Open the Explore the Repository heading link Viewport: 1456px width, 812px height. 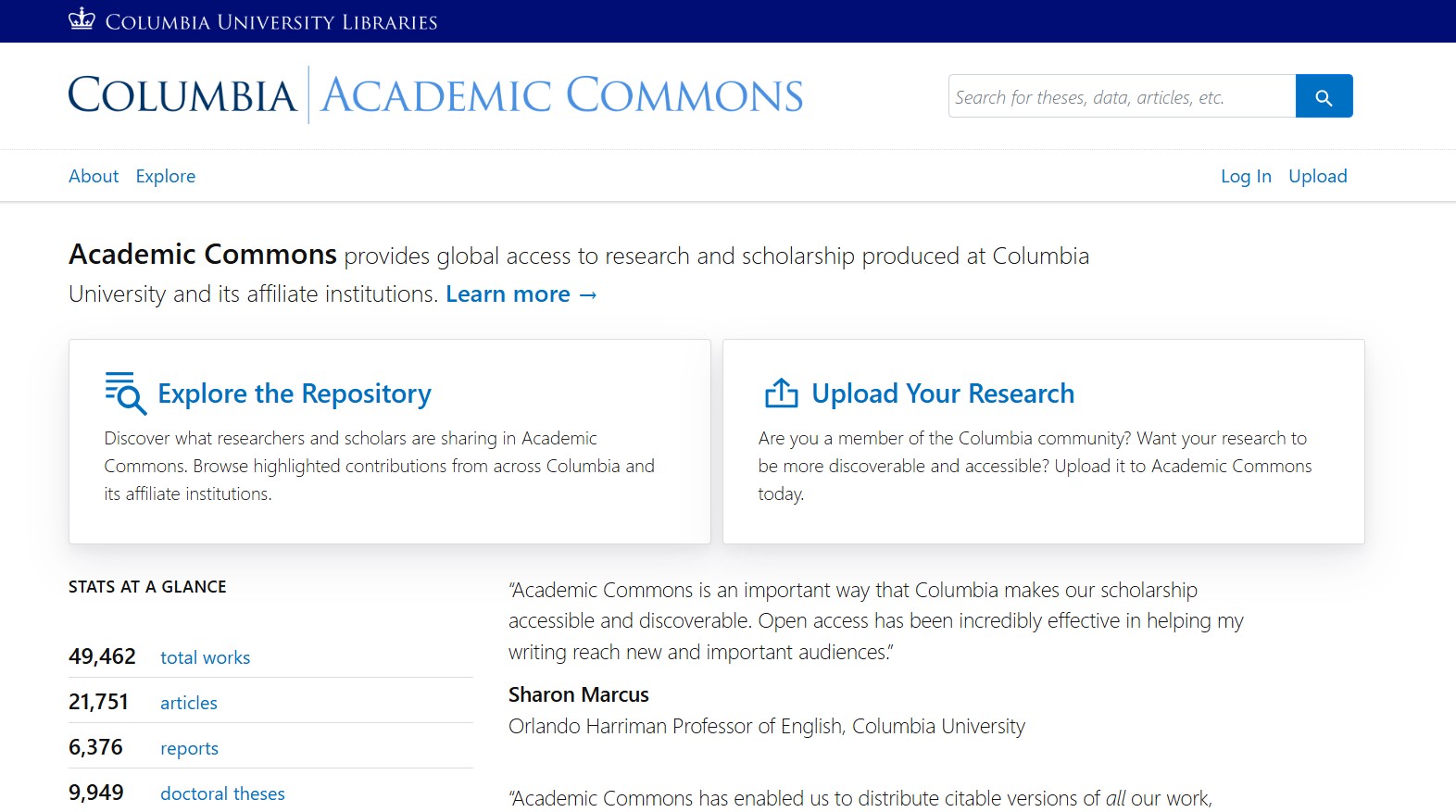tap(295, 394)
